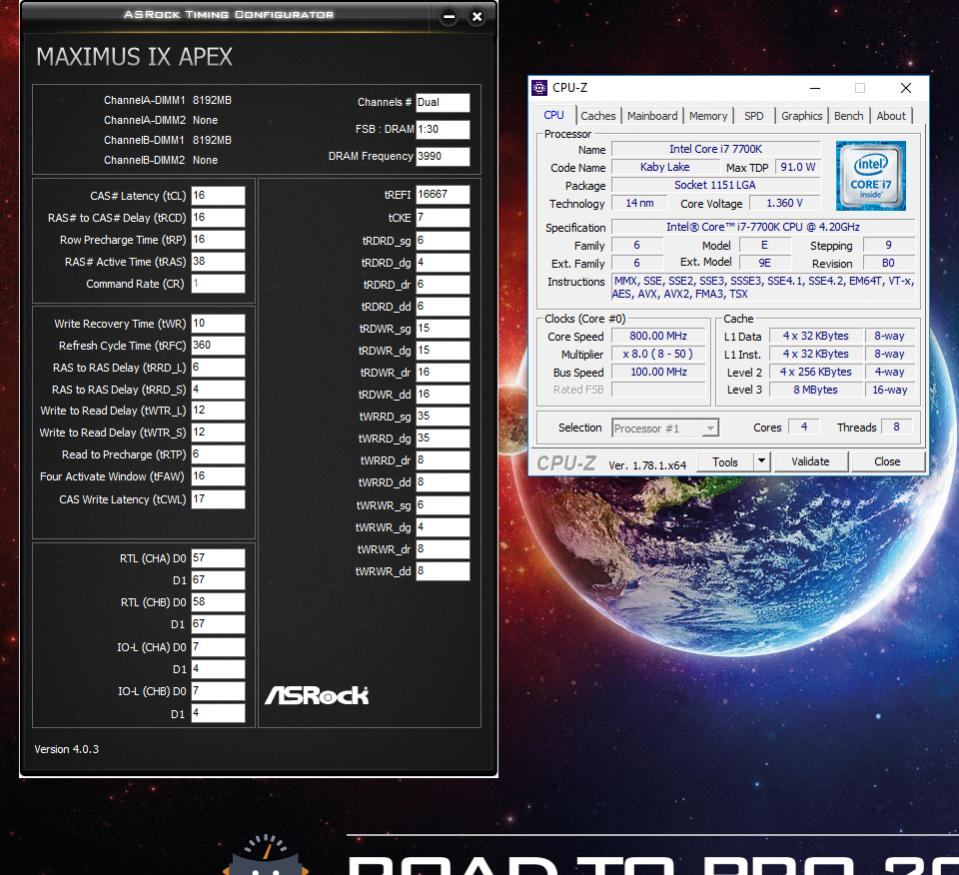Open the Bench tab in CPU-Z
The width and height of the screenshot is (959, 875).
click(849, 116)
